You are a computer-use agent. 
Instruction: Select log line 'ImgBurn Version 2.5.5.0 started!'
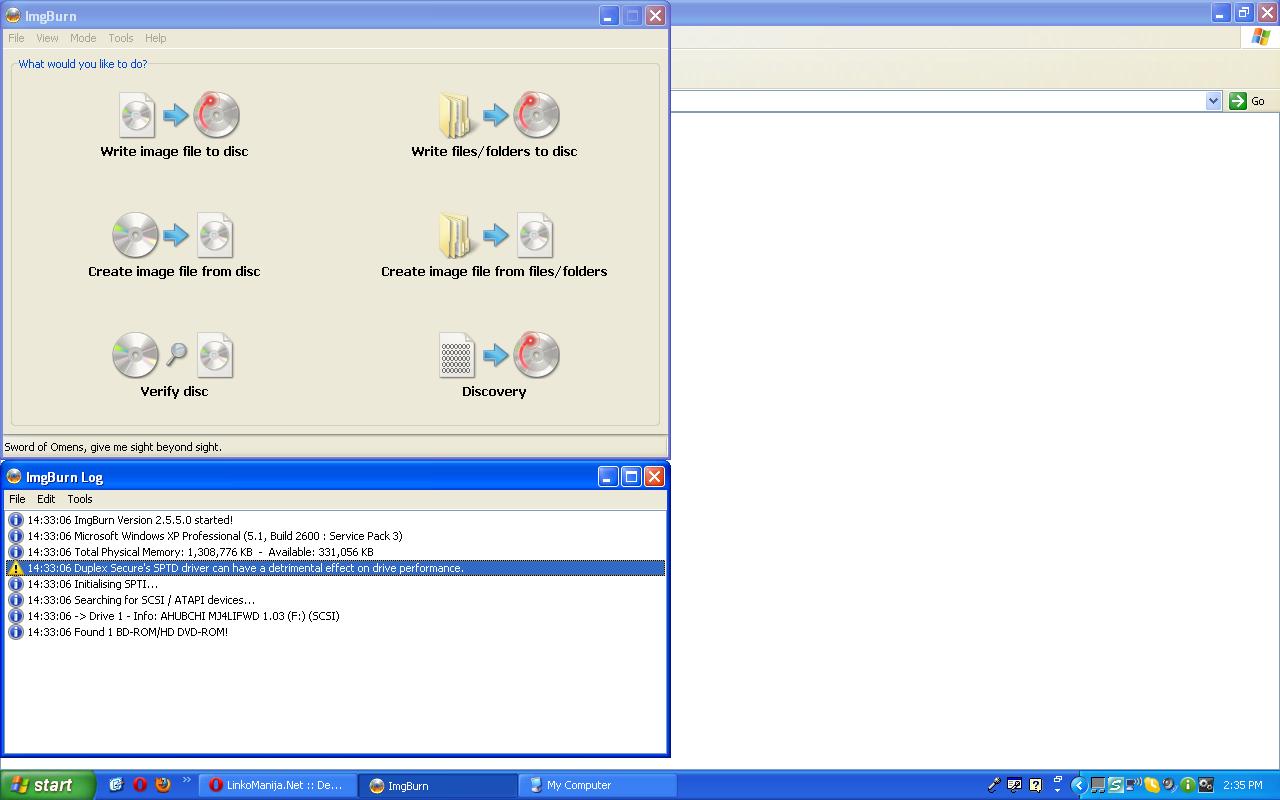335,520
